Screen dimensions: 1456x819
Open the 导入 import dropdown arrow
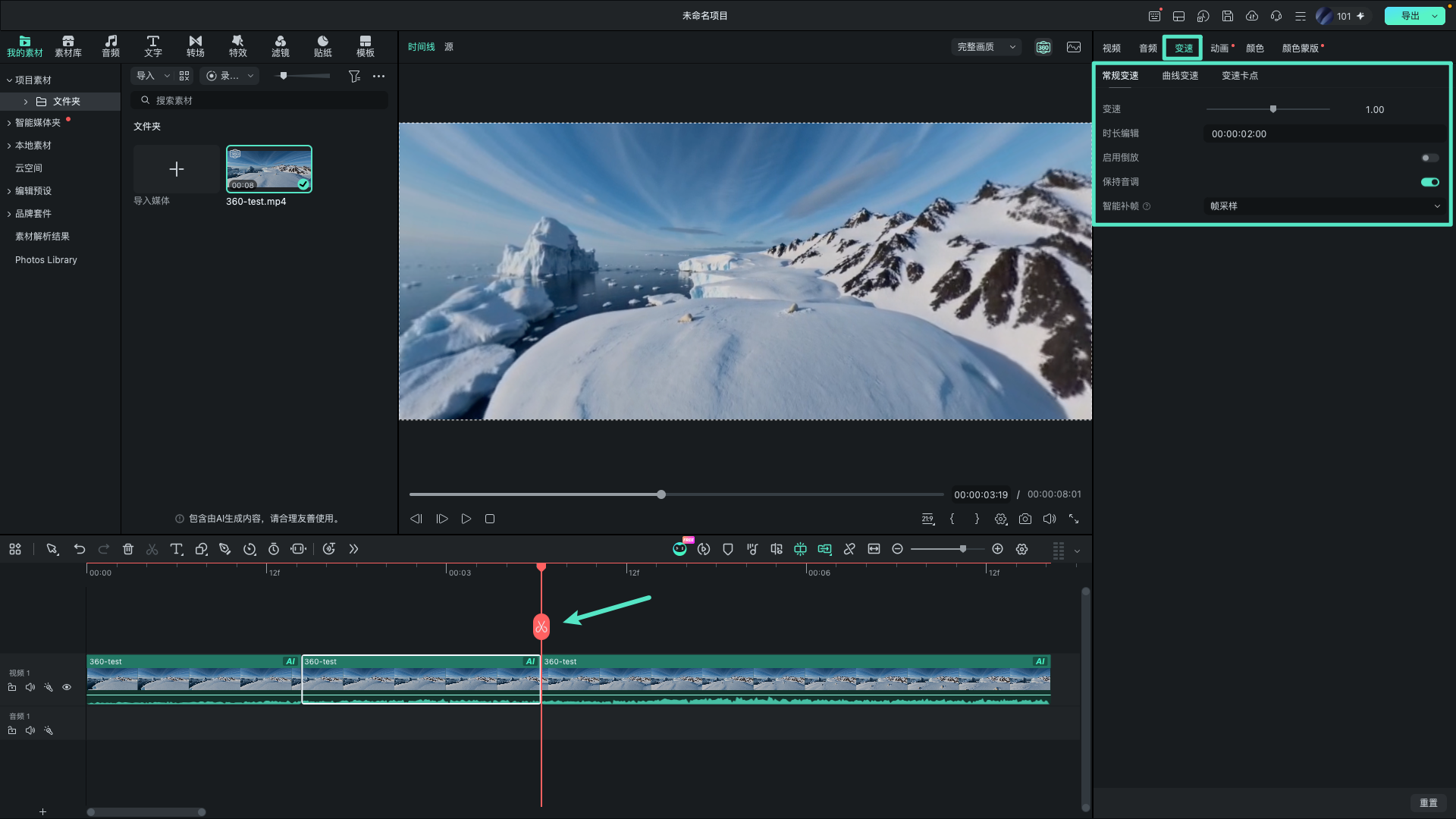(167, 76)
